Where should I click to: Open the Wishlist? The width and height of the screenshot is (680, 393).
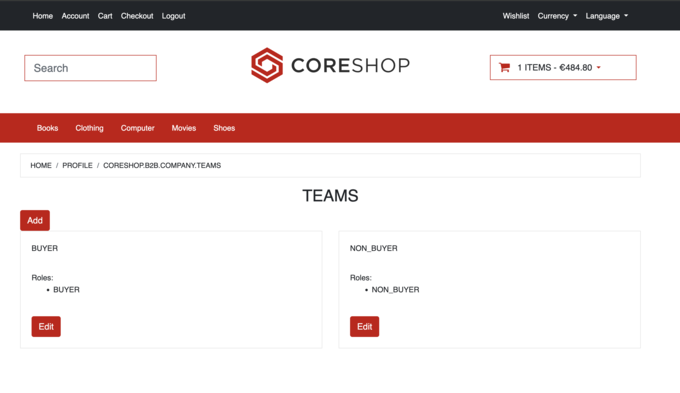(516, 16)
